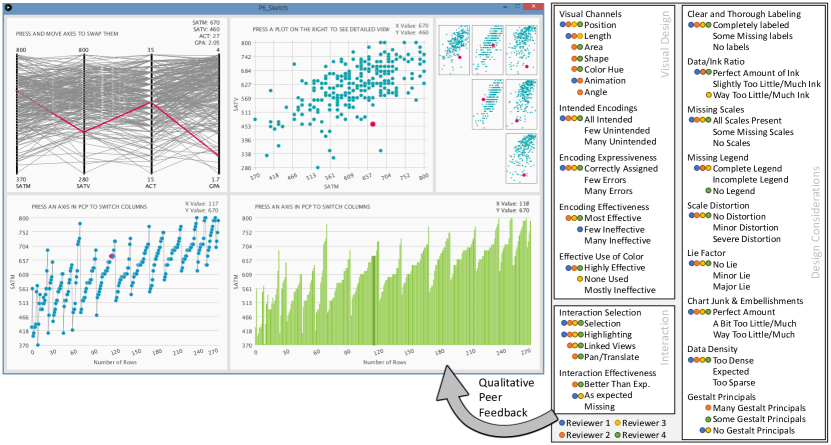
Task: Select 'Linked Views' under Interaction Selection
Action: (608, 346)
